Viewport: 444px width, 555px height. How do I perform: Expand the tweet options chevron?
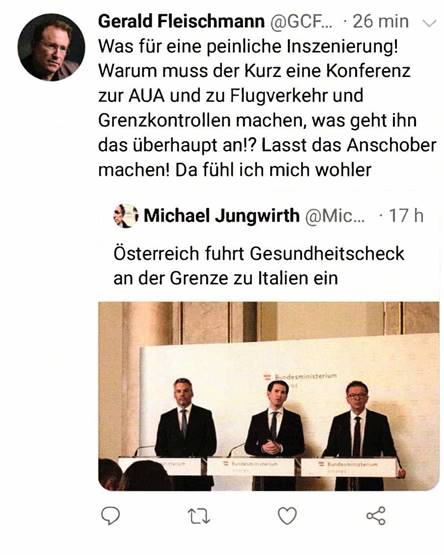(429, 23)
